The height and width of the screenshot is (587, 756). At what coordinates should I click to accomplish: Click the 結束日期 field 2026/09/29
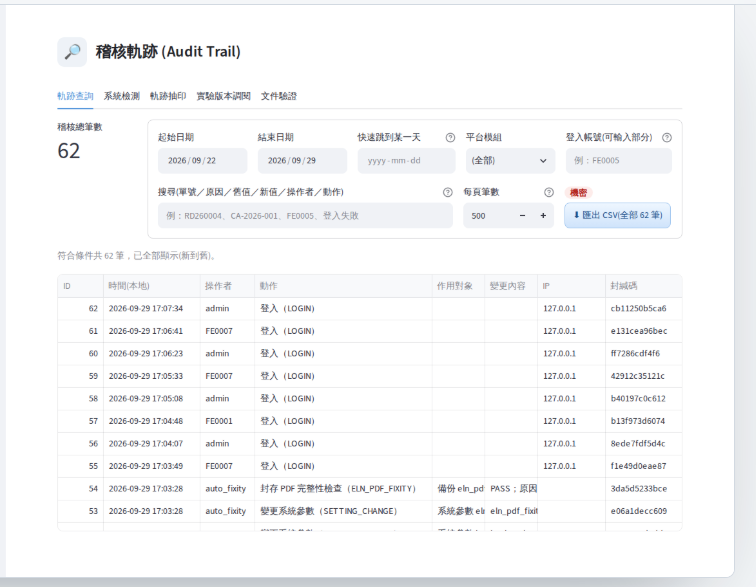302,161
